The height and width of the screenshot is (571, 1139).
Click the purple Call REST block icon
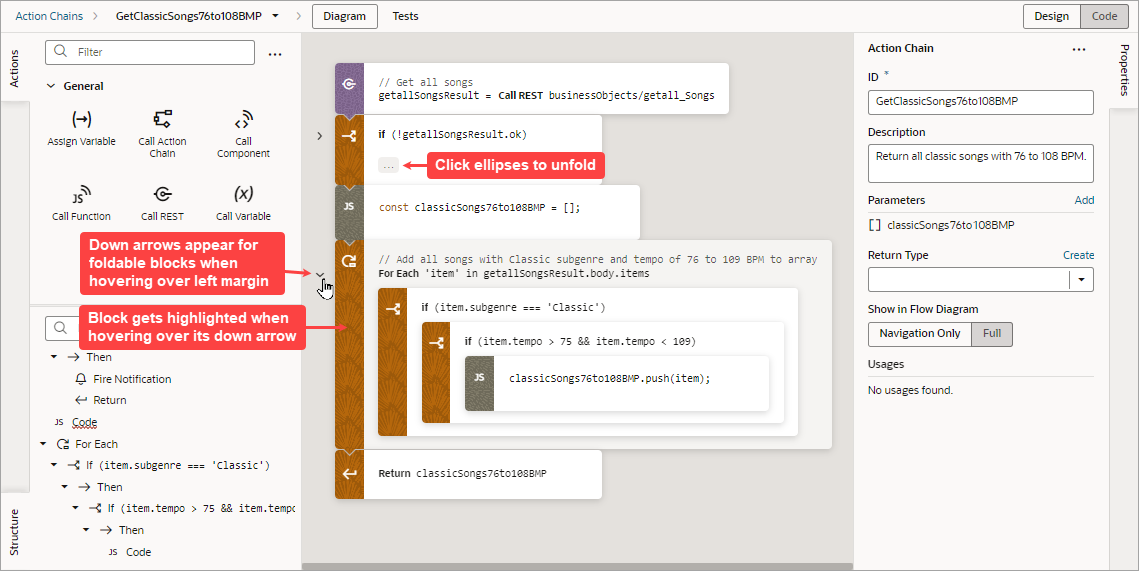349,84
